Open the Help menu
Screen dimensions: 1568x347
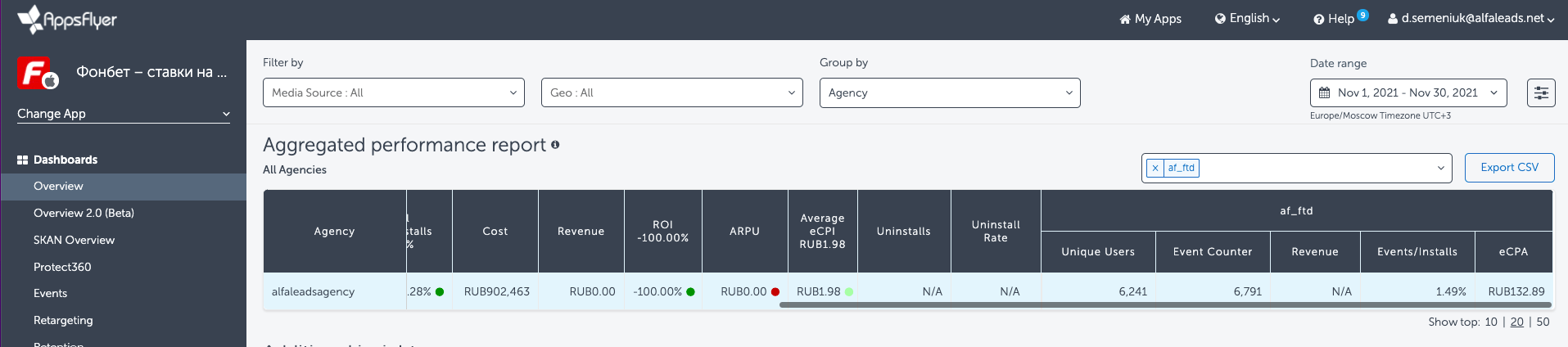[1334, 19]
